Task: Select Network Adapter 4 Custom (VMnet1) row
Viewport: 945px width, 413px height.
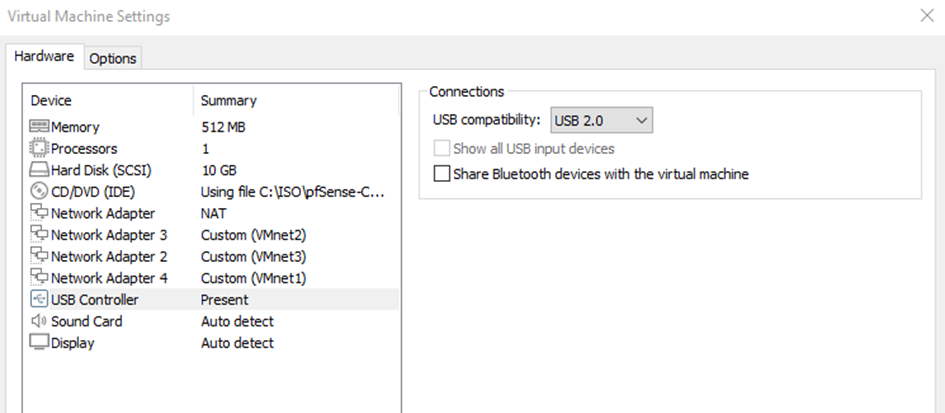Action: tap(211, 279)
